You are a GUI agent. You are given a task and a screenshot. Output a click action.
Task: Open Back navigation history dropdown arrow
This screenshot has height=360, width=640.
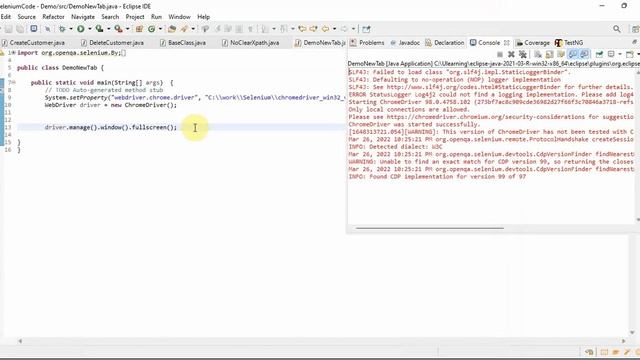[x=334, y=29]
